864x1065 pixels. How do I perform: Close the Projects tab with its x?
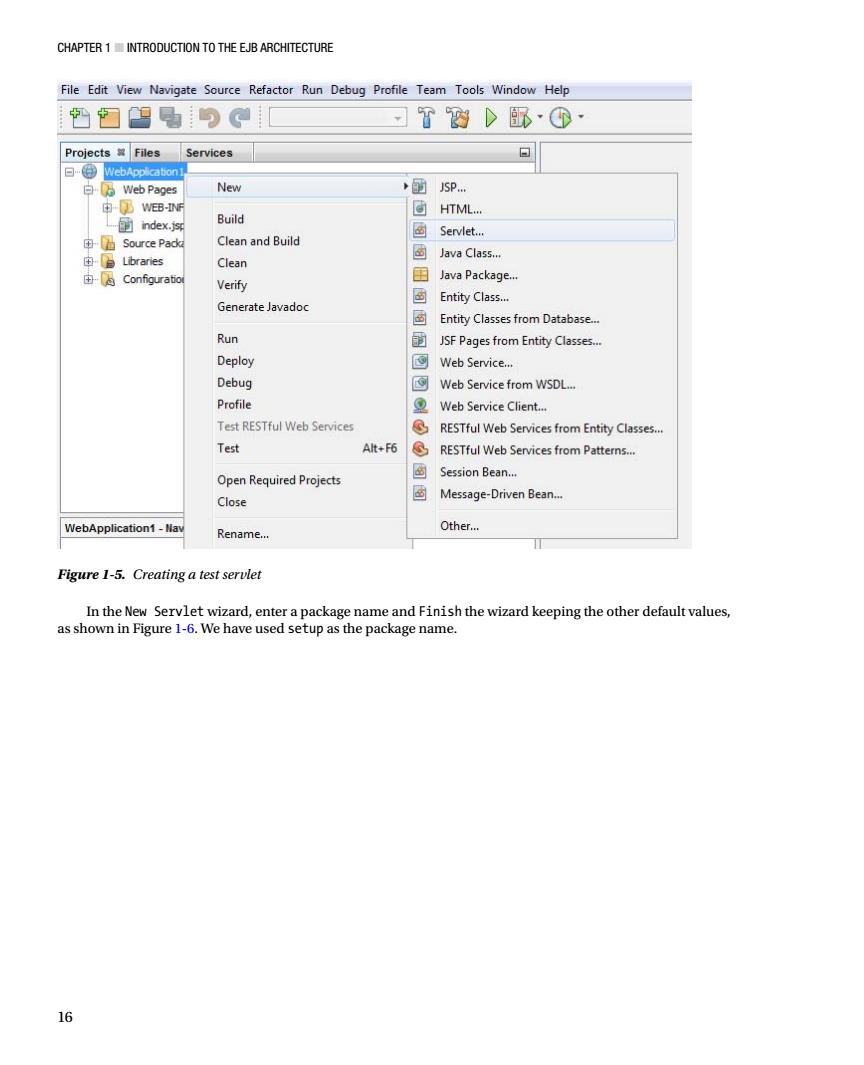coord(121,152)
